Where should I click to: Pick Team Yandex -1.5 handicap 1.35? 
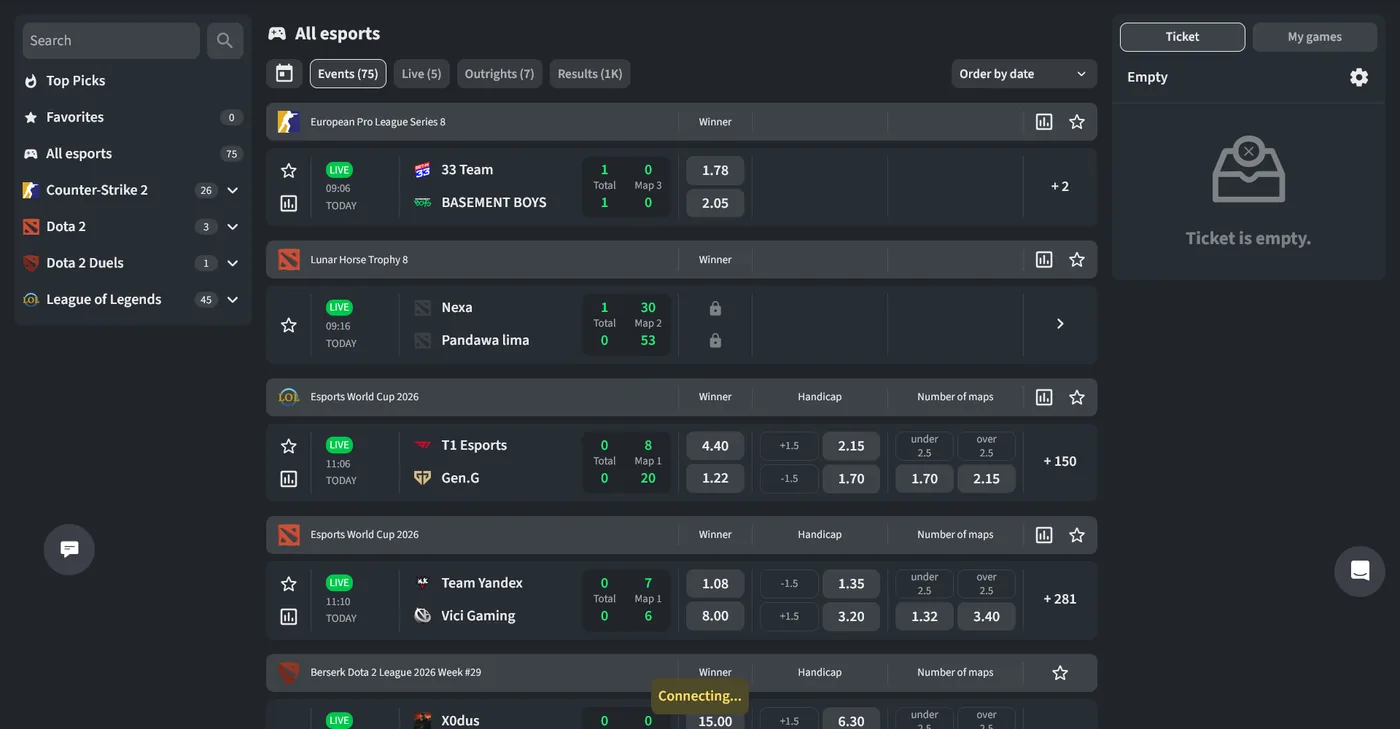pos(851,584)
